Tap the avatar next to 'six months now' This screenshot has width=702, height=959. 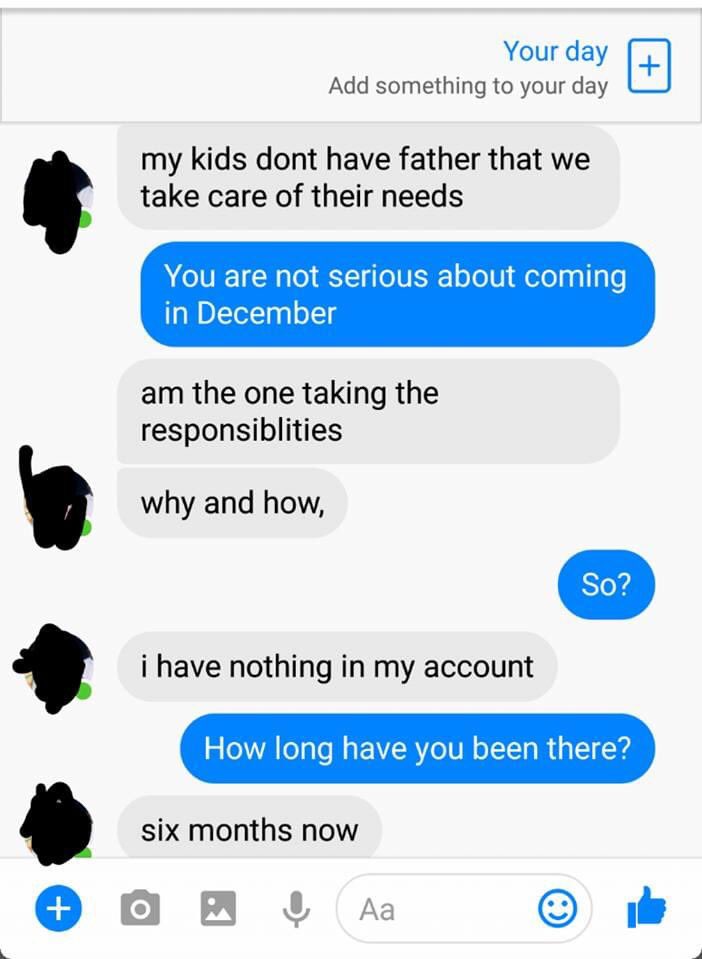[56, 823]
